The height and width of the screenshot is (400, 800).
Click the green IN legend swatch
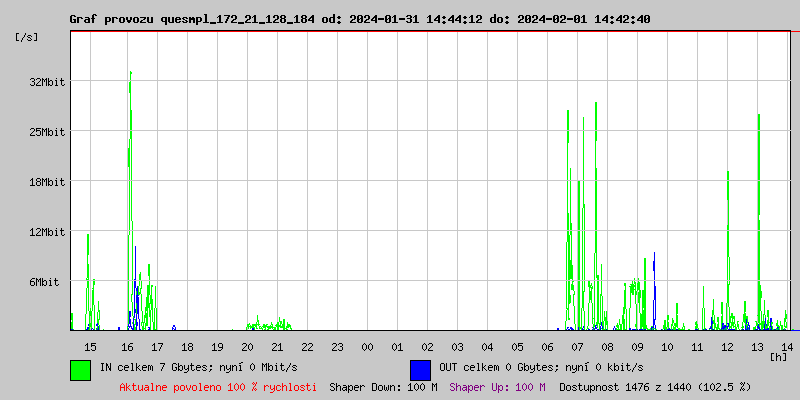click(80, 369)
